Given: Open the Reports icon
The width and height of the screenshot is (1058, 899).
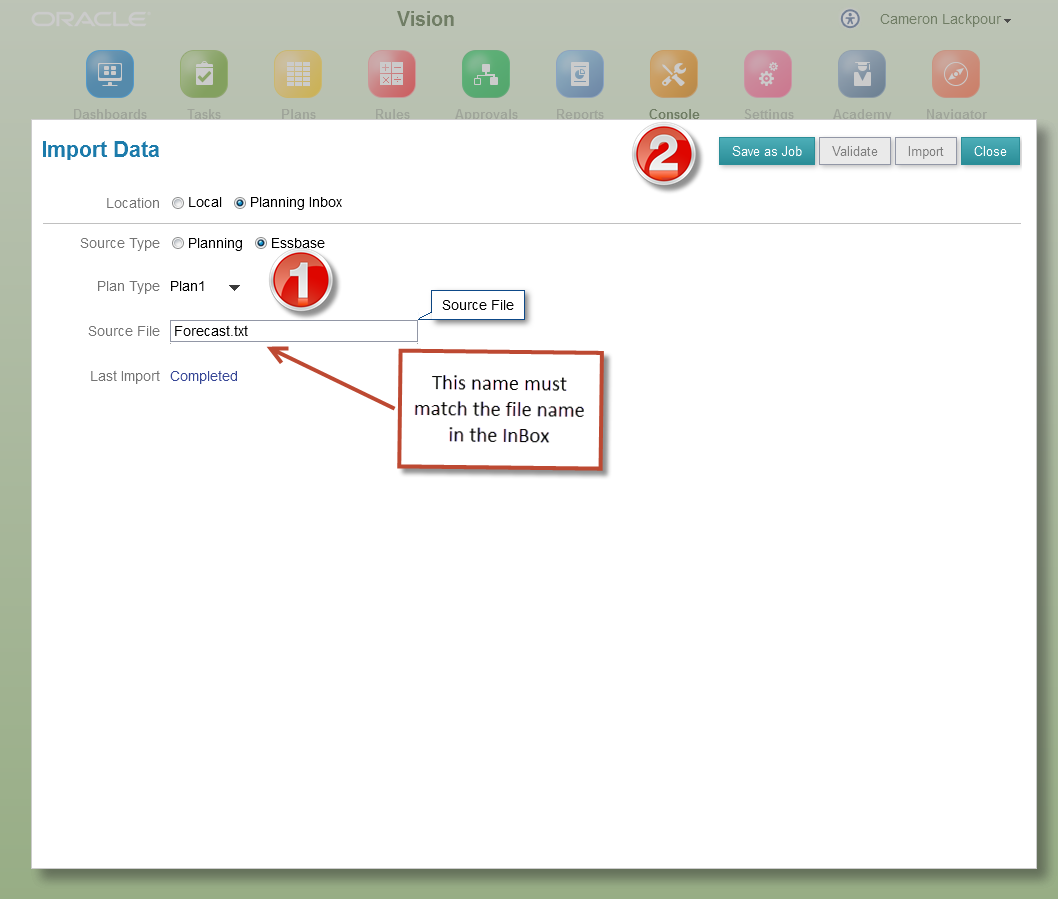Looking at the screenshot, I should [x=580, y=74].
